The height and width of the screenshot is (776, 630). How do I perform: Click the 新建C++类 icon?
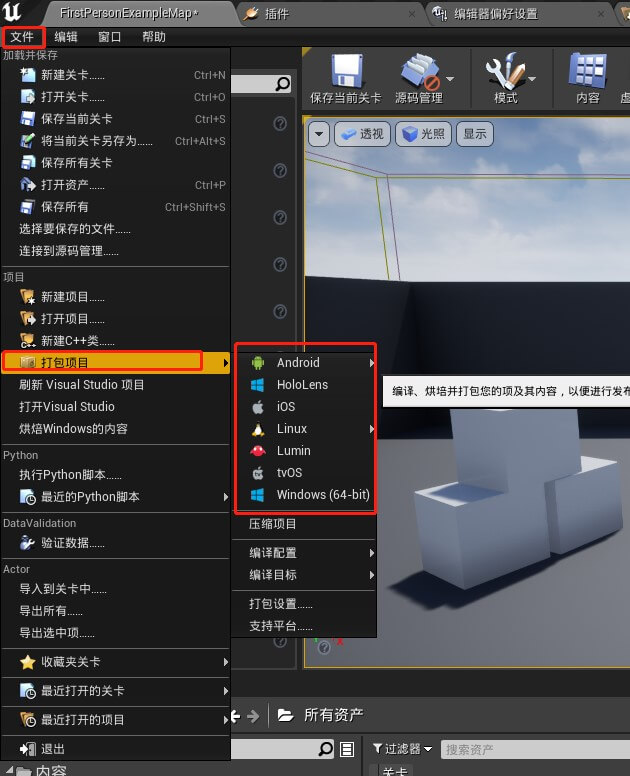click(x=28, y=340)
